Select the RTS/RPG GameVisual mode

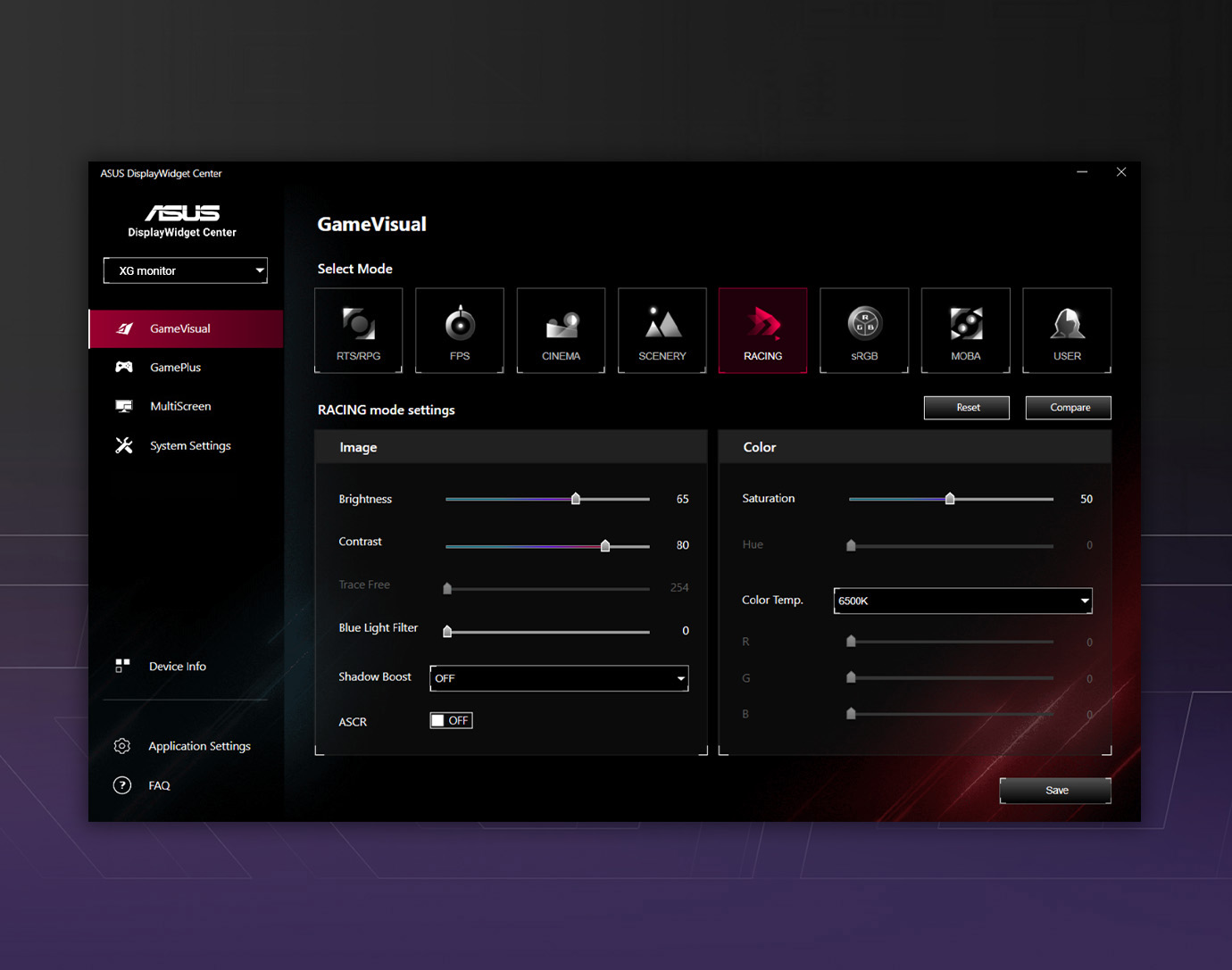[358, 330]
